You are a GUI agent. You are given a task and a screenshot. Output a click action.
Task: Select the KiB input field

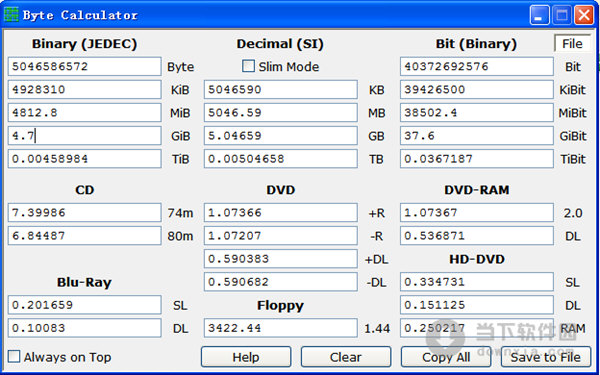tap(85, 90)
